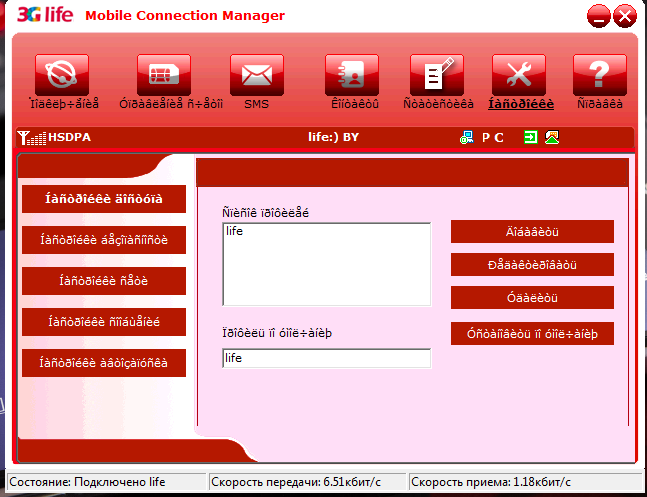Select the fourth left menu item, message settings
The height and width of the screenshot is (497, 647).
click(x=104, y=322)
